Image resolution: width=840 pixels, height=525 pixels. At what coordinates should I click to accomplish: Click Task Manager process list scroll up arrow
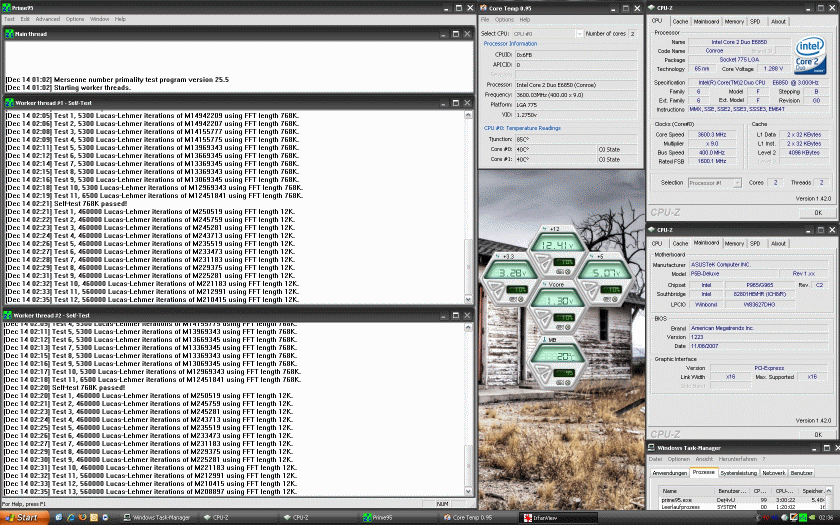click(830, 490)
